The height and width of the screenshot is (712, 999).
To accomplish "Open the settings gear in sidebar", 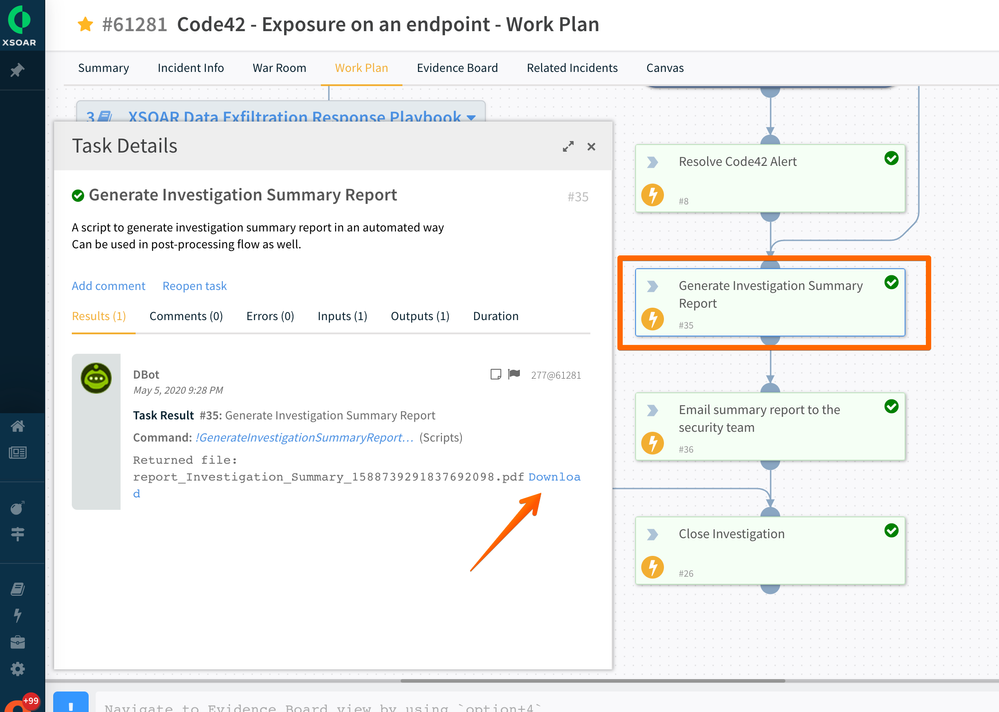I will (x=17, y=669).
